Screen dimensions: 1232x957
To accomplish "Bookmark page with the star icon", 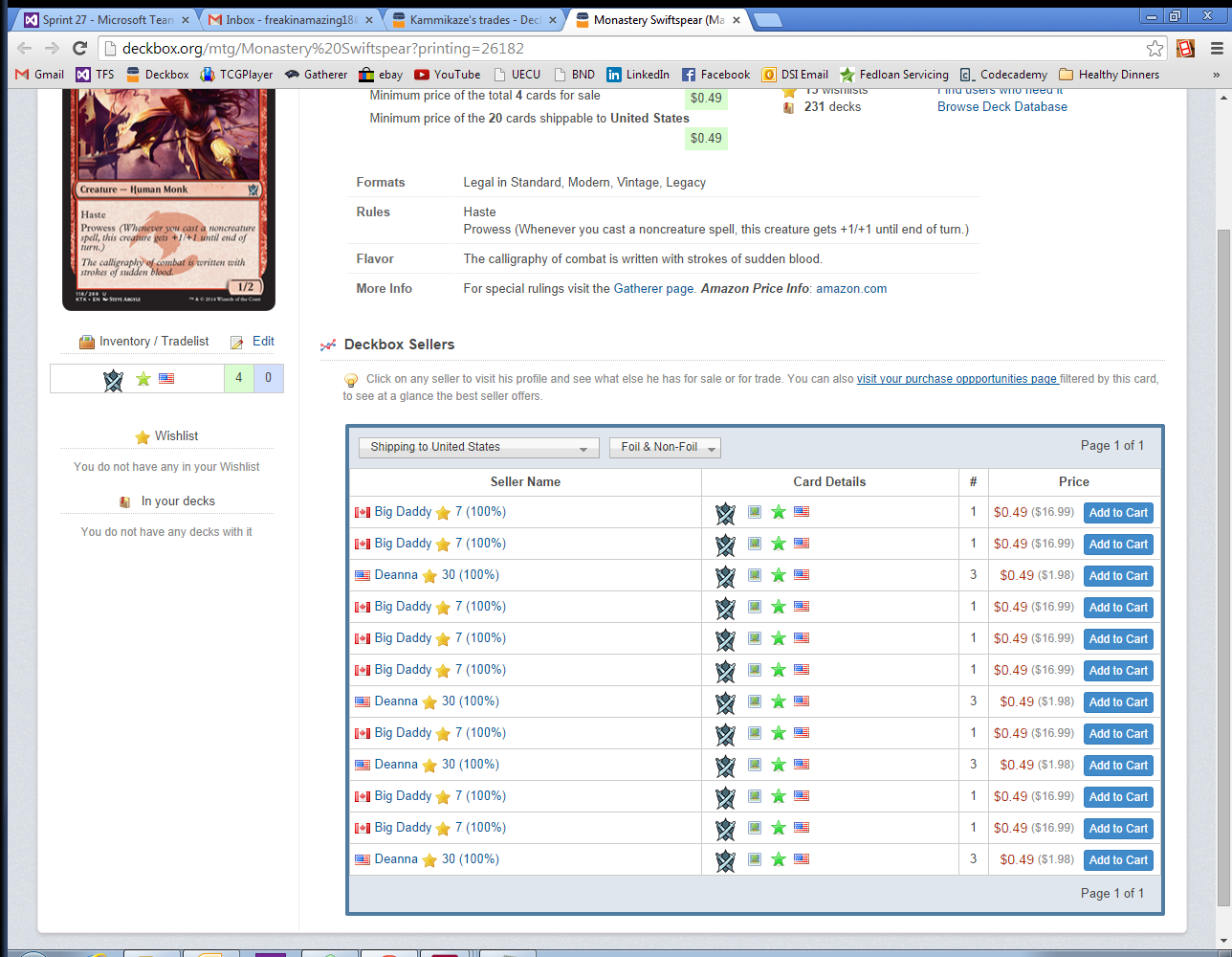I will pyautogui.click(x=1155, y=48).
